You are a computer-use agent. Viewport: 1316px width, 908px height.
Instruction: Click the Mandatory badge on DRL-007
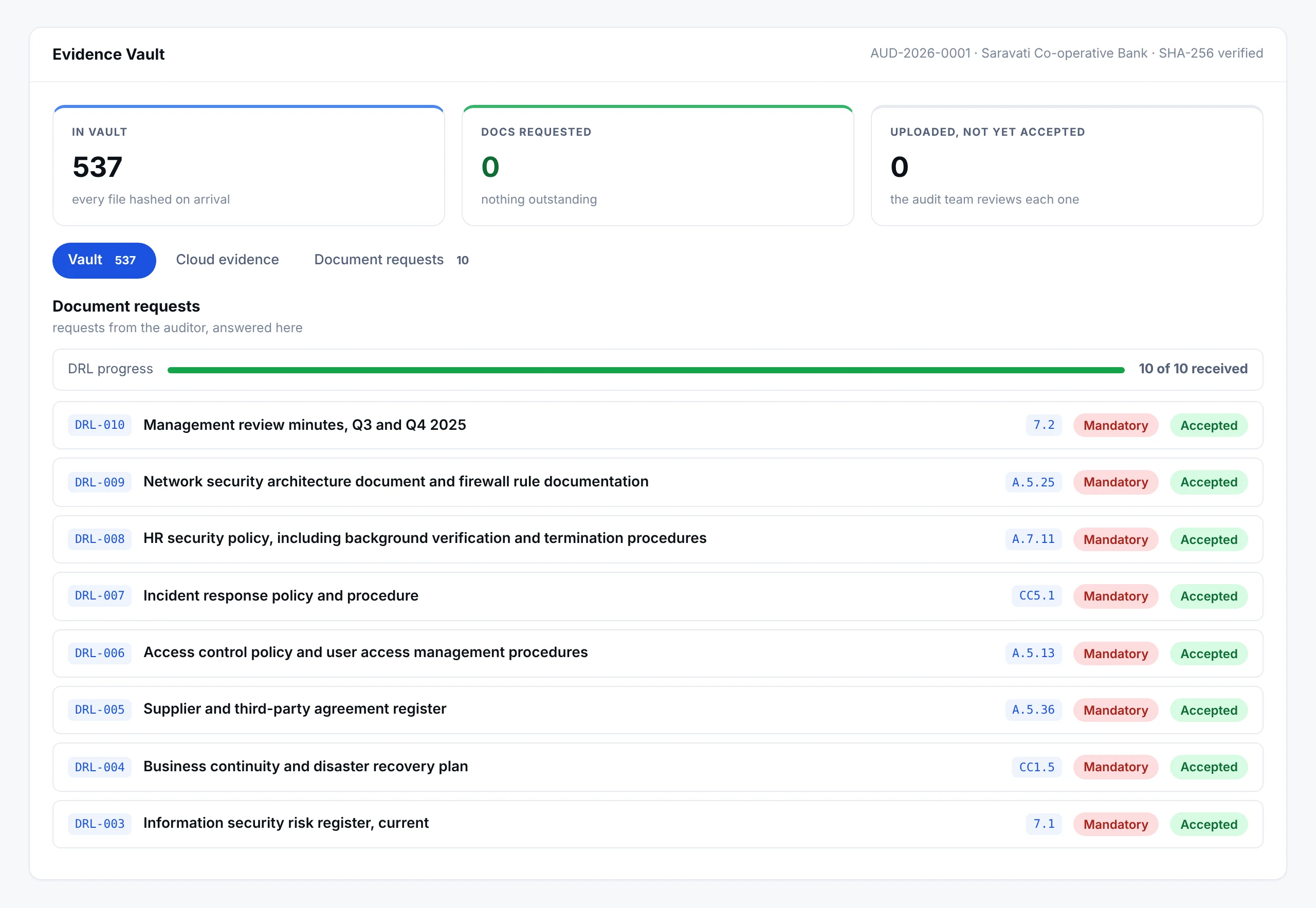pos(1115,596)
